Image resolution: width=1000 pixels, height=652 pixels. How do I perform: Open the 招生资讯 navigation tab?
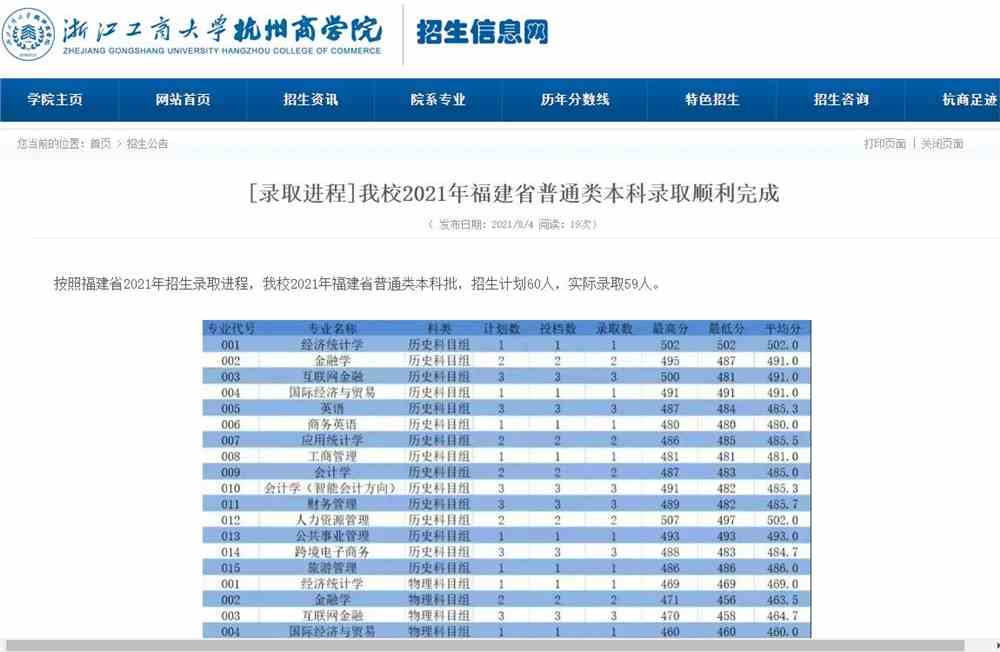coord(311,100)
